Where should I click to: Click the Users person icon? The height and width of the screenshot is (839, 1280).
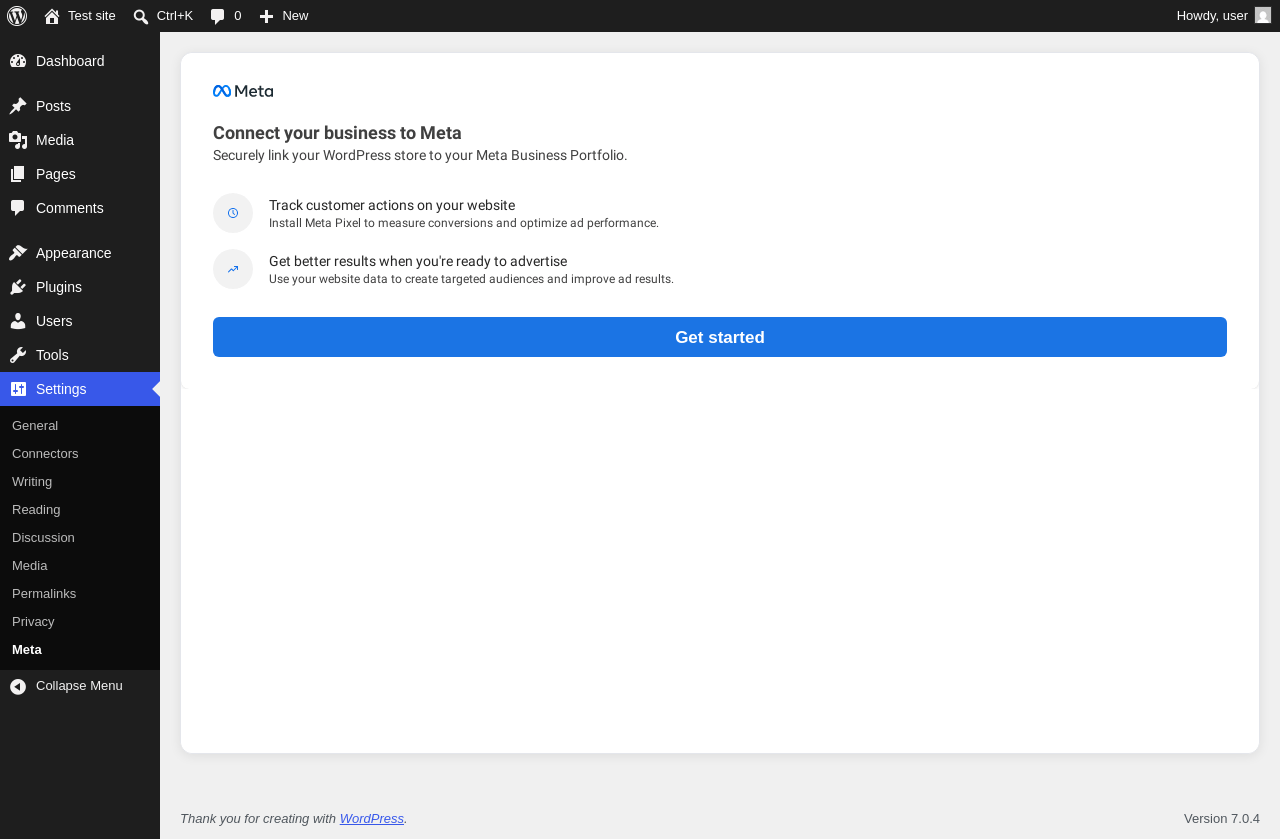pyautogui.click(x=18, y=321)
